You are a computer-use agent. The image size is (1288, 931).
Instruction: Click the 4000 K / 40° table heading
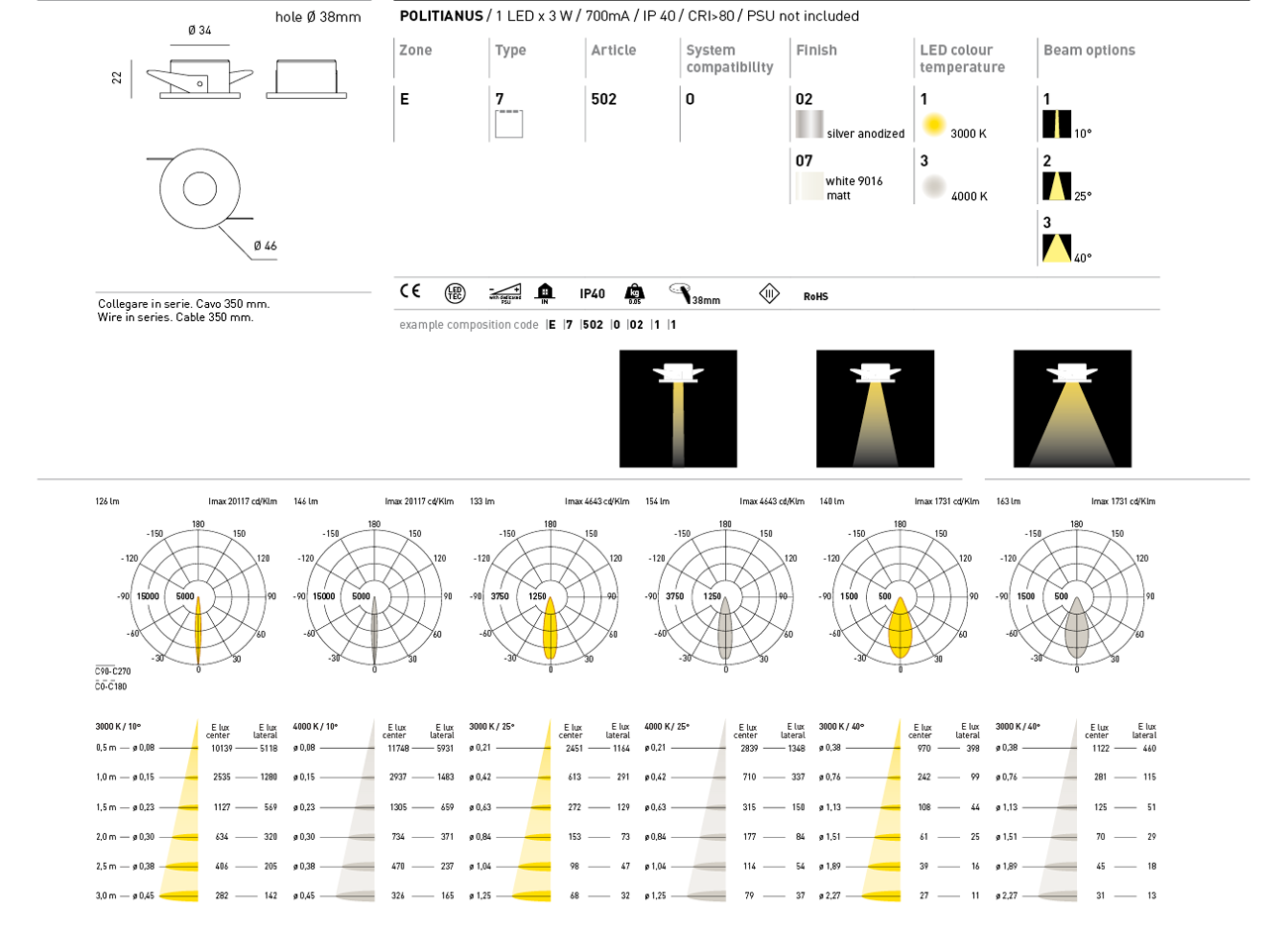[1019, 727]
